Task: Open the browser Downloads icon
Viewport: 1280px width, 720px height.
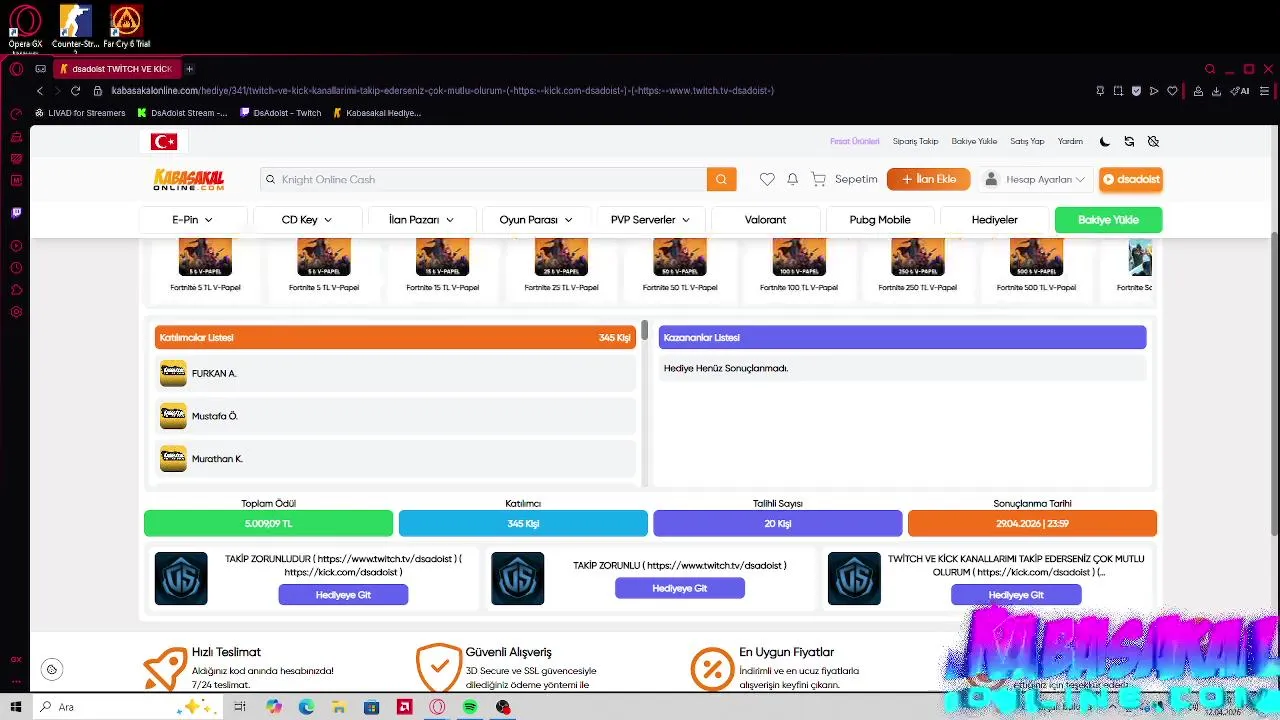Action: pos(1216,91)
